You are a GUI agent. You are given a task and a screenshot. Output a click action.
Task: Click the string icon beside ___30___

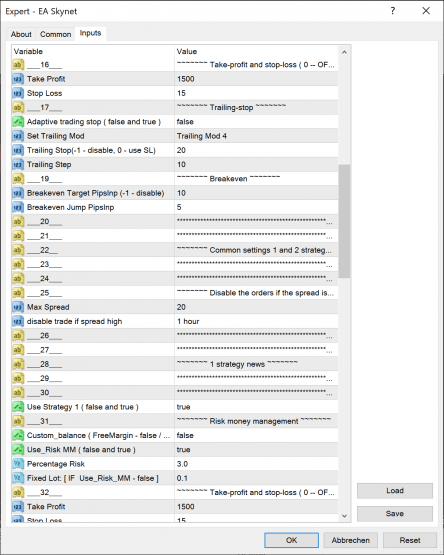[18, 393]
